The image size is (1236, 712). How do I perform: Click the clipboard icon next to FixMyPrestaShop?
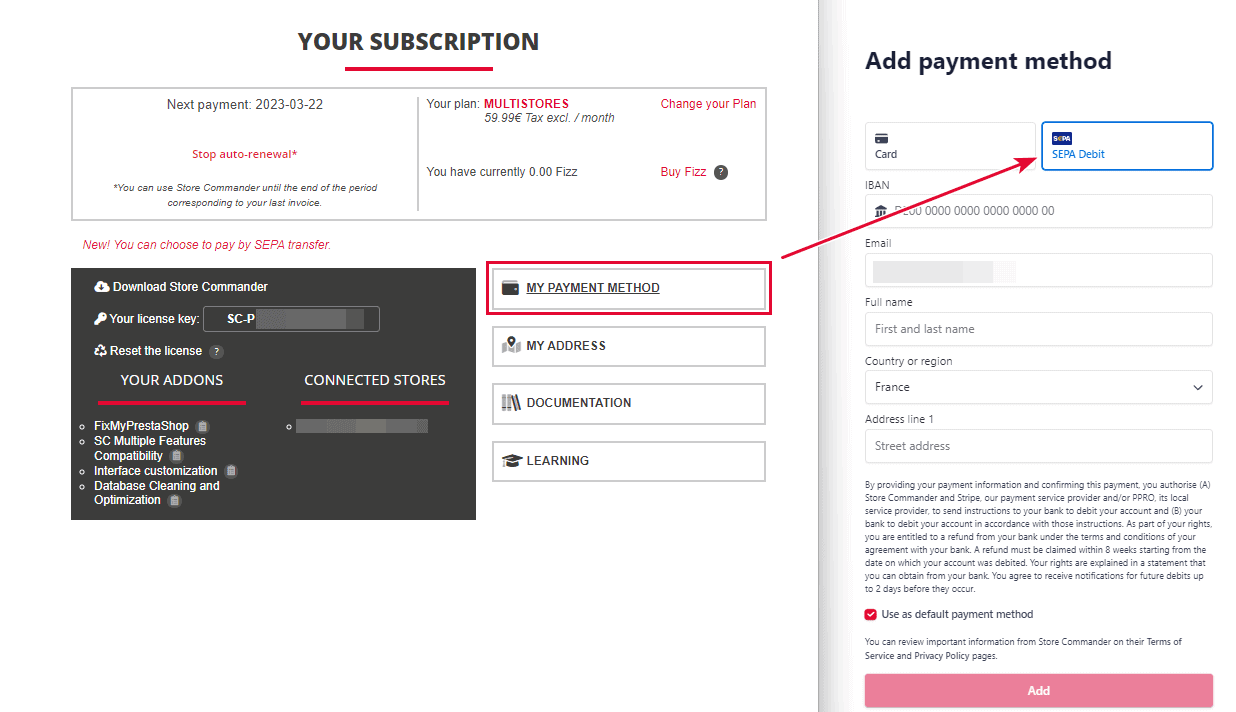coord(203,427)
